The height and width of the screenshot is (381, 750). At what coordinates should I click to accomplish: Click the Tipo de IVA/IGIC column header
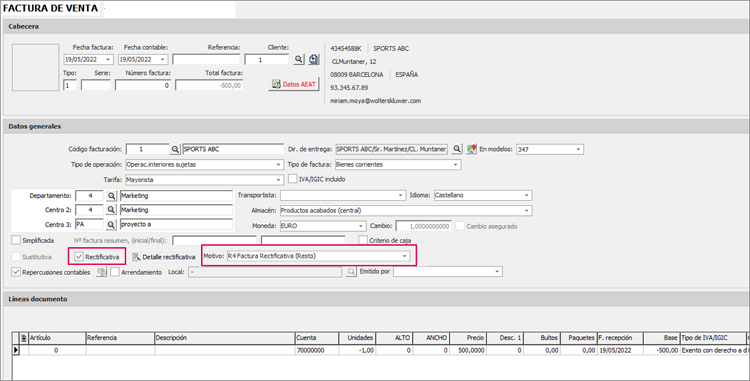(x=712, y=338)
